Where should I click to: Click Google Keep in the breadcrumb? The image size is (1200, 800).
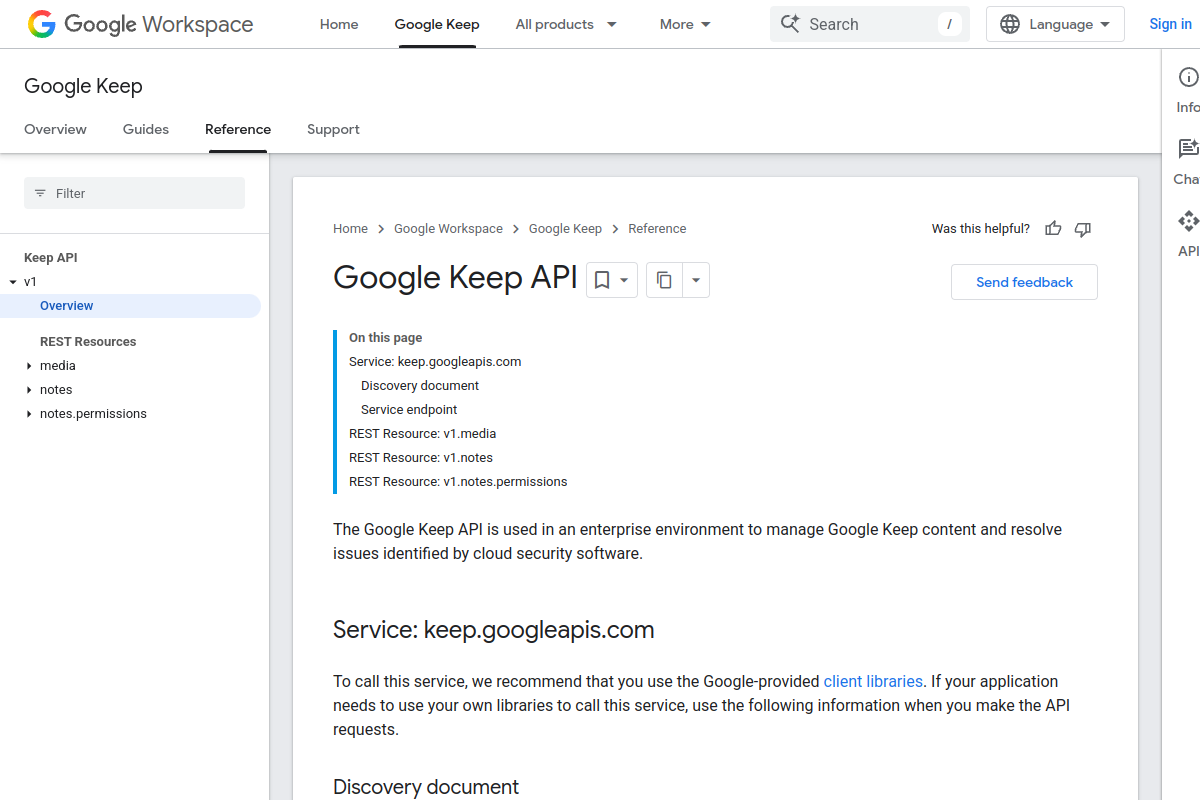[x=565, y=229]
